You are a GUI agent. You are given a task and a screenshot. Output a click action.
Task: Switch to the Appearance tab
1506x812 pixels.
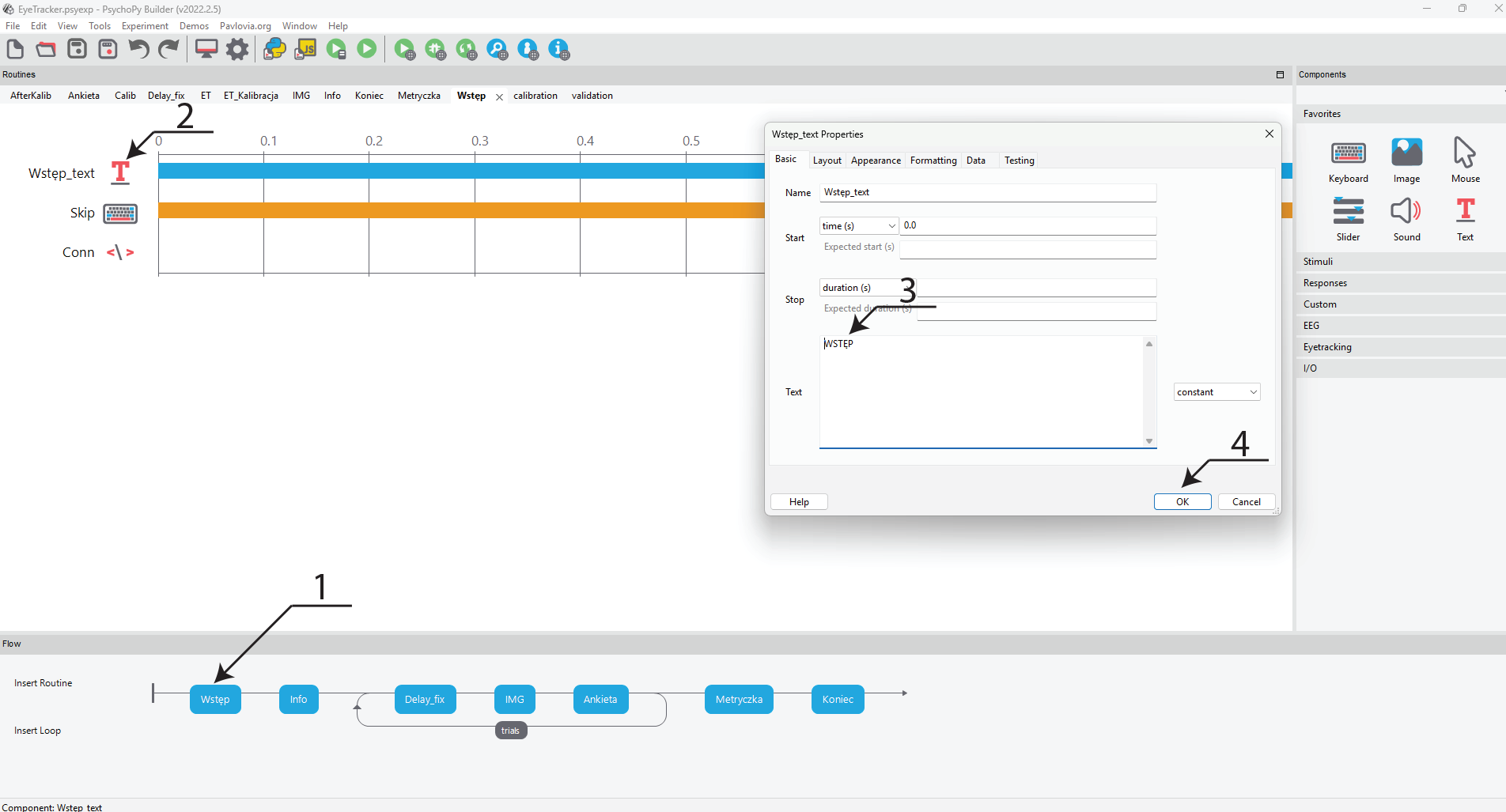876,161
